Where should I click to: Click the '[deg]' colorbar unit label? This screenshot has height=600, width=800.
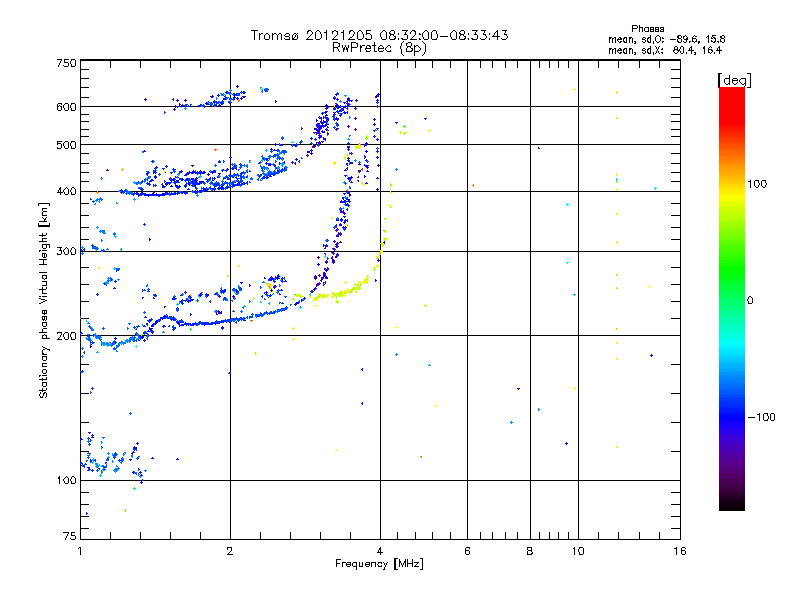click(734, 80)
